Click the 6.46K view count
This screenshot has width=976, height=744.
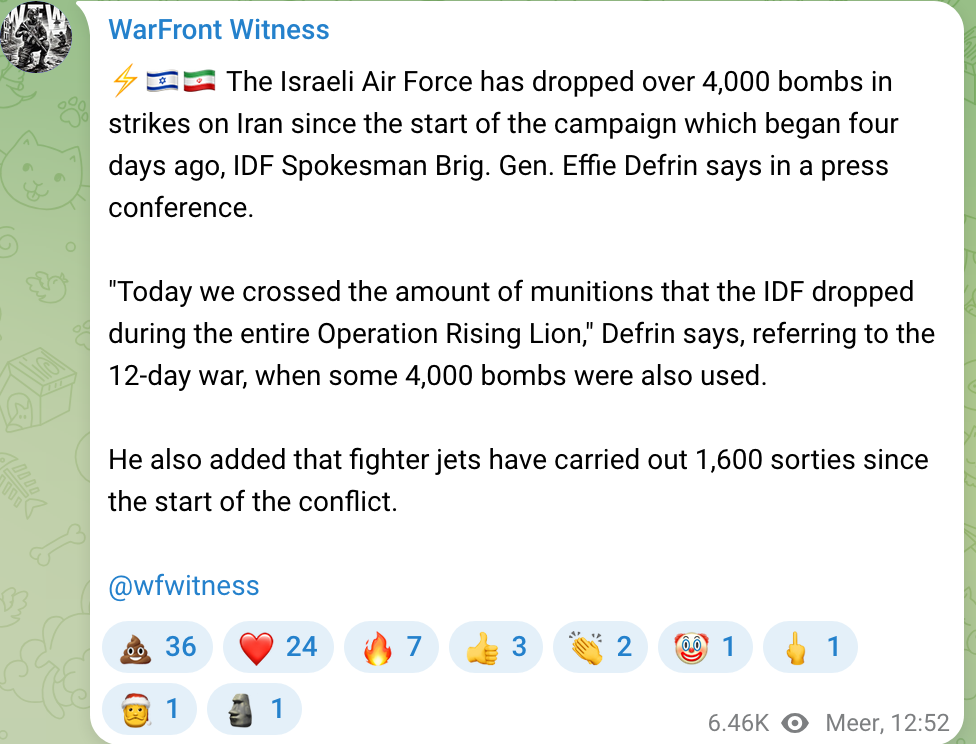point(738,723)
